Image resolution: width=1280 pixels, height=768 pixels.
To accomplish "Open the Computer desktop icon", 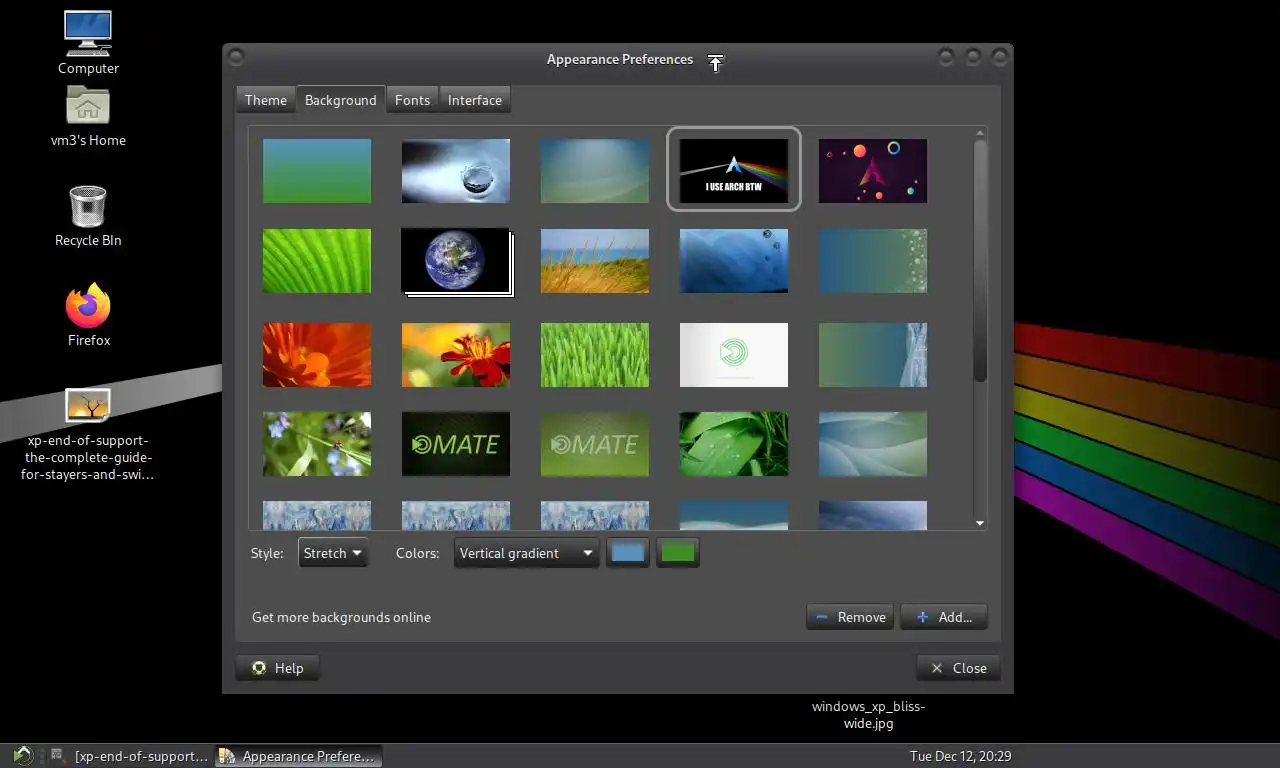I will pyautogui.click(x=88, y=43).
